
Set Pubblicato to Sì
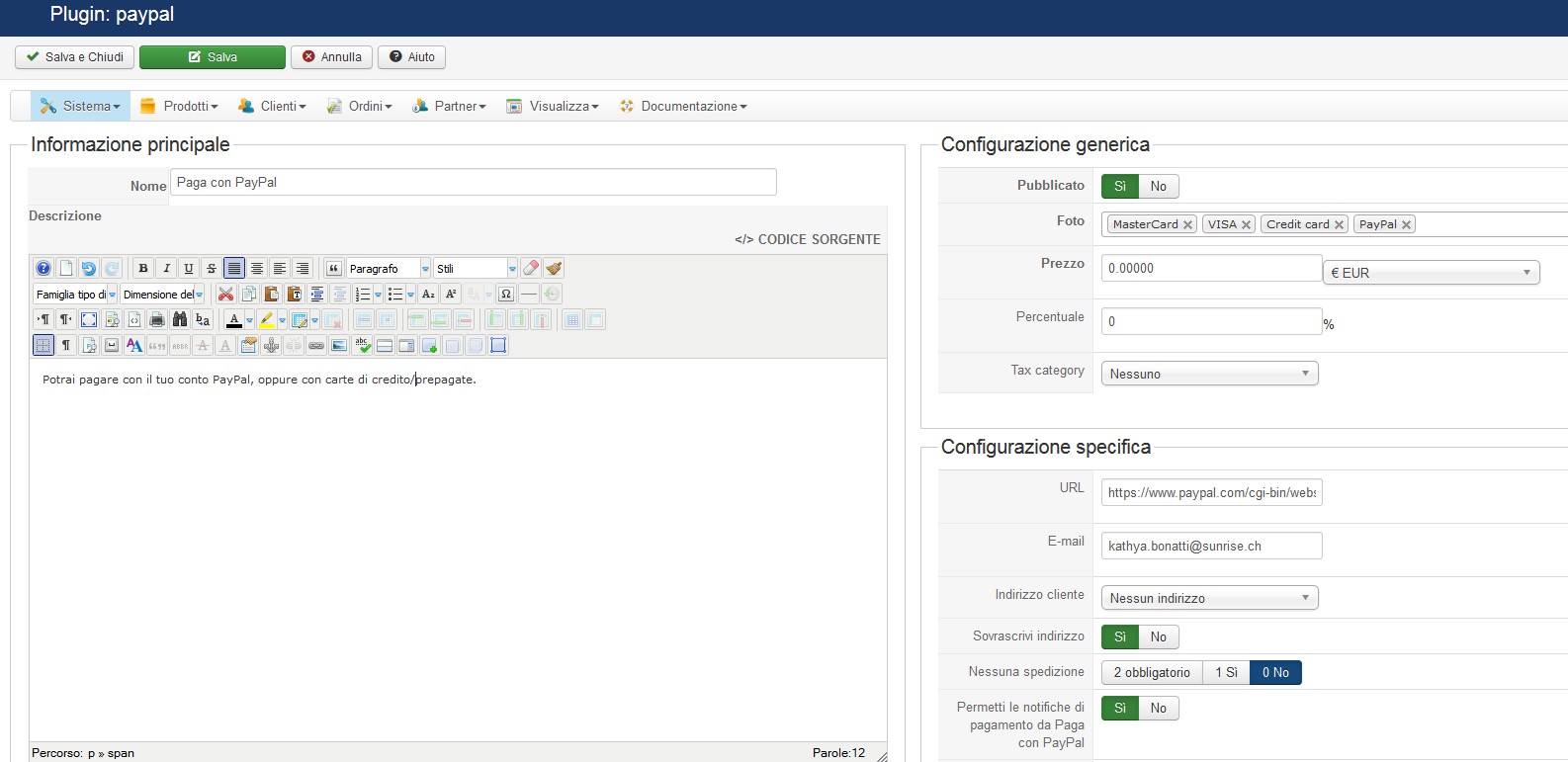1120,186
